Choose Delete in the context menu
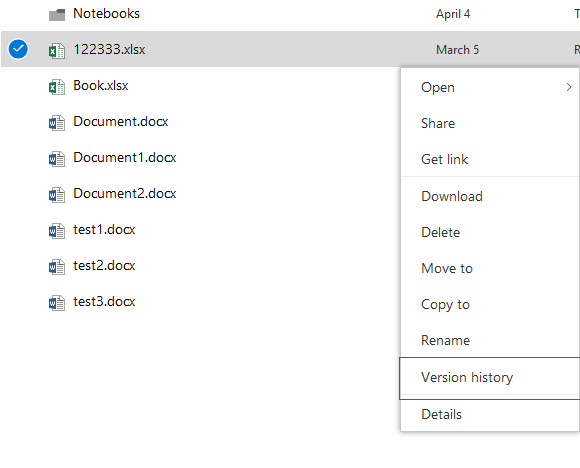Viewport: 580px width, 468px height. (x=490, y=232)
